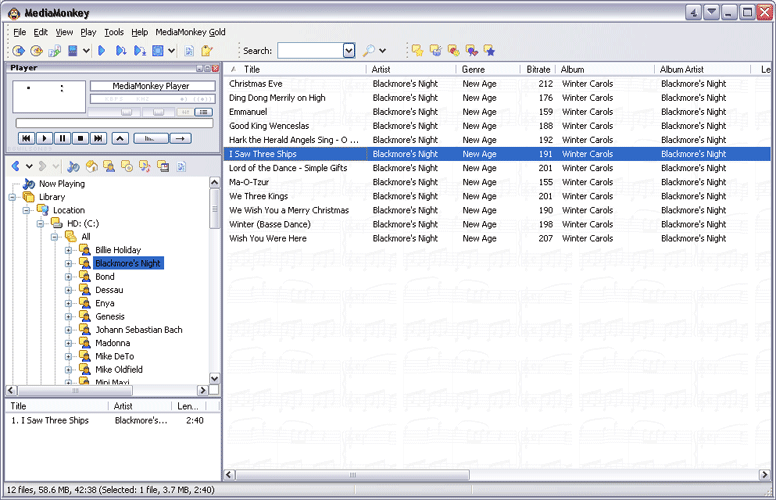Collapse the HD: (C:) tree node

[x=41, y=224]
